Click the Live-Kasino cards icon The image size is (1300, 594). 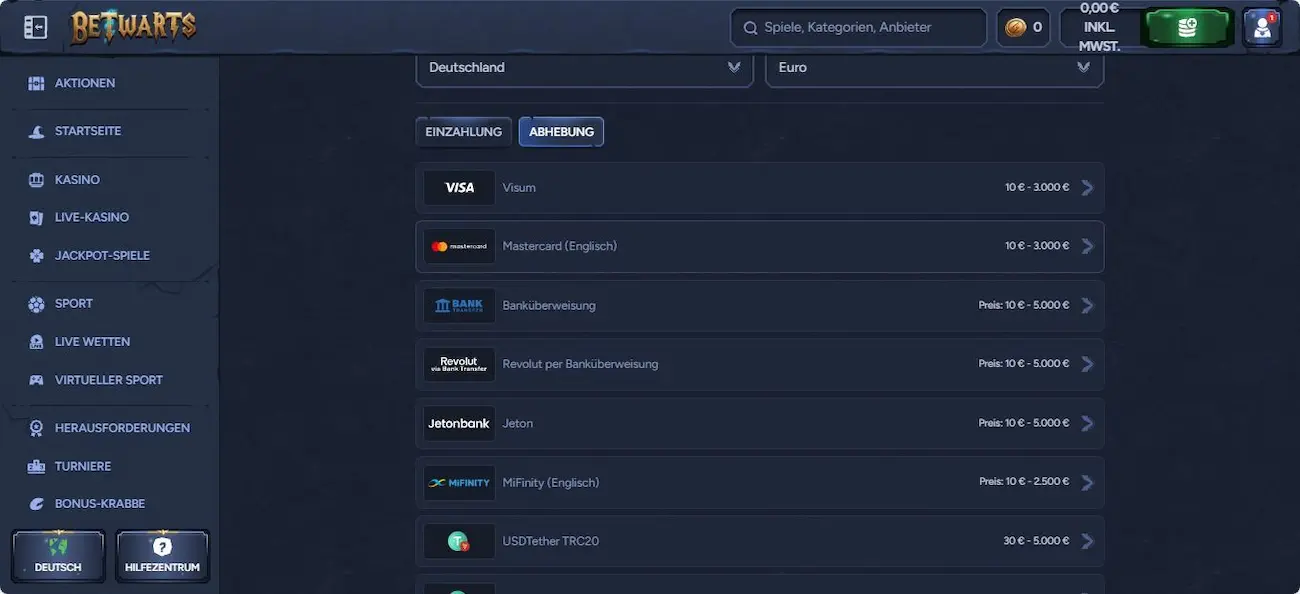point(37,218)
